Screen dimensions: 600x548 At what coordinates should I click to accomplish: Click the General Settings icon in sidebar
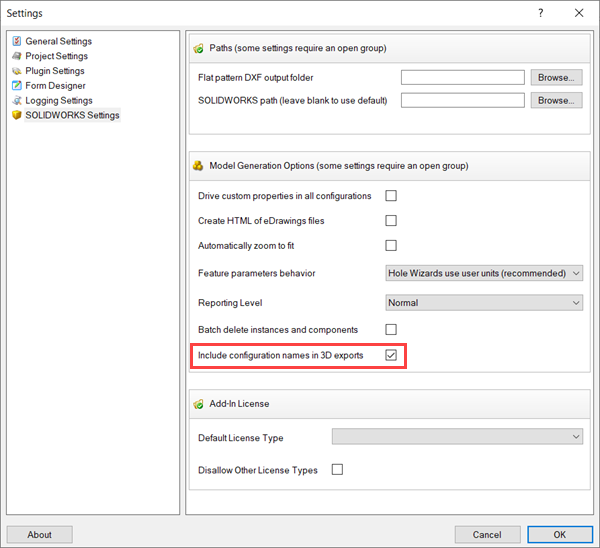[x=16, y=41]
